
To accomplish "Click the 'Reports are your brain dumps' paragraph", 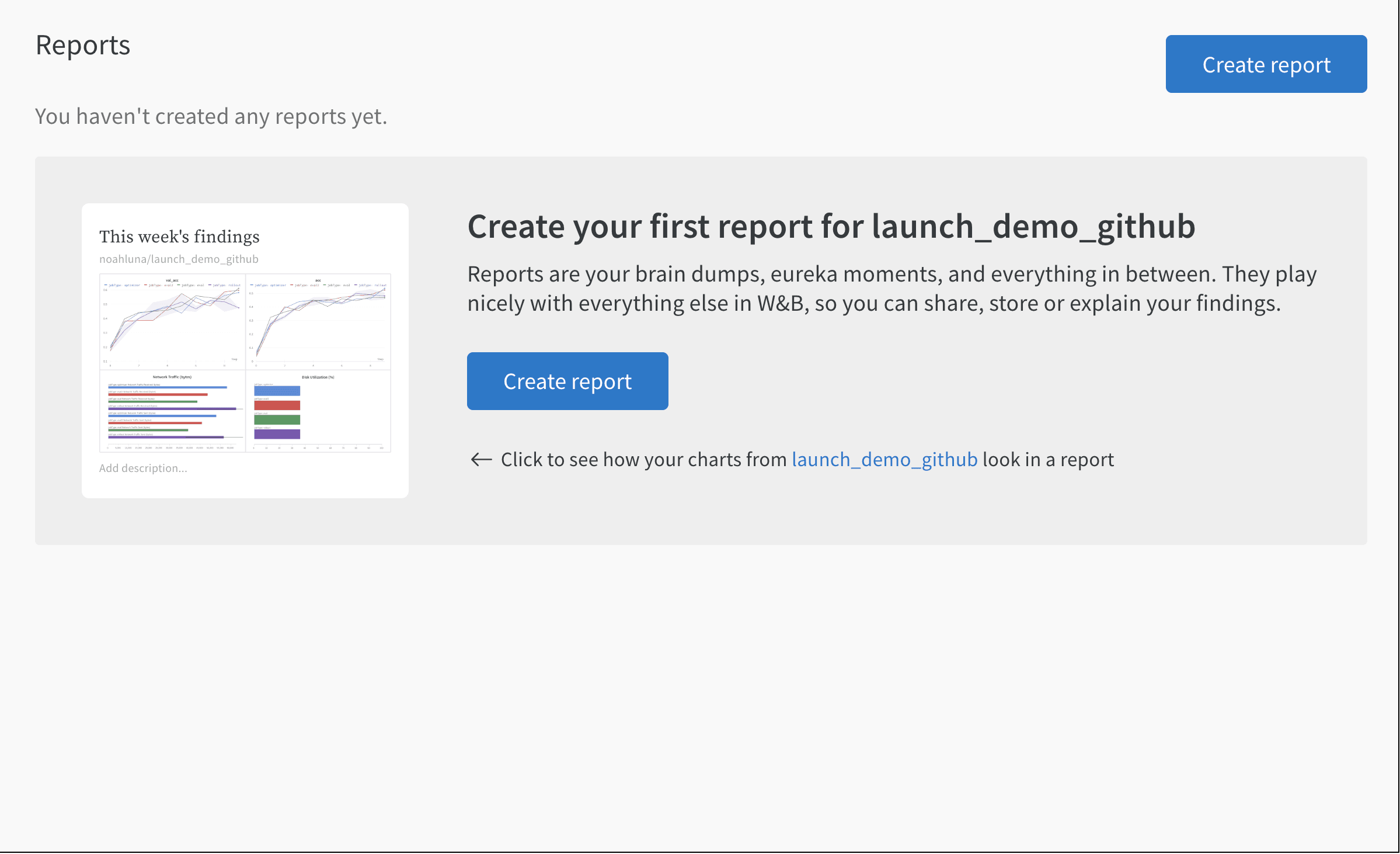I will pos(892,289).
